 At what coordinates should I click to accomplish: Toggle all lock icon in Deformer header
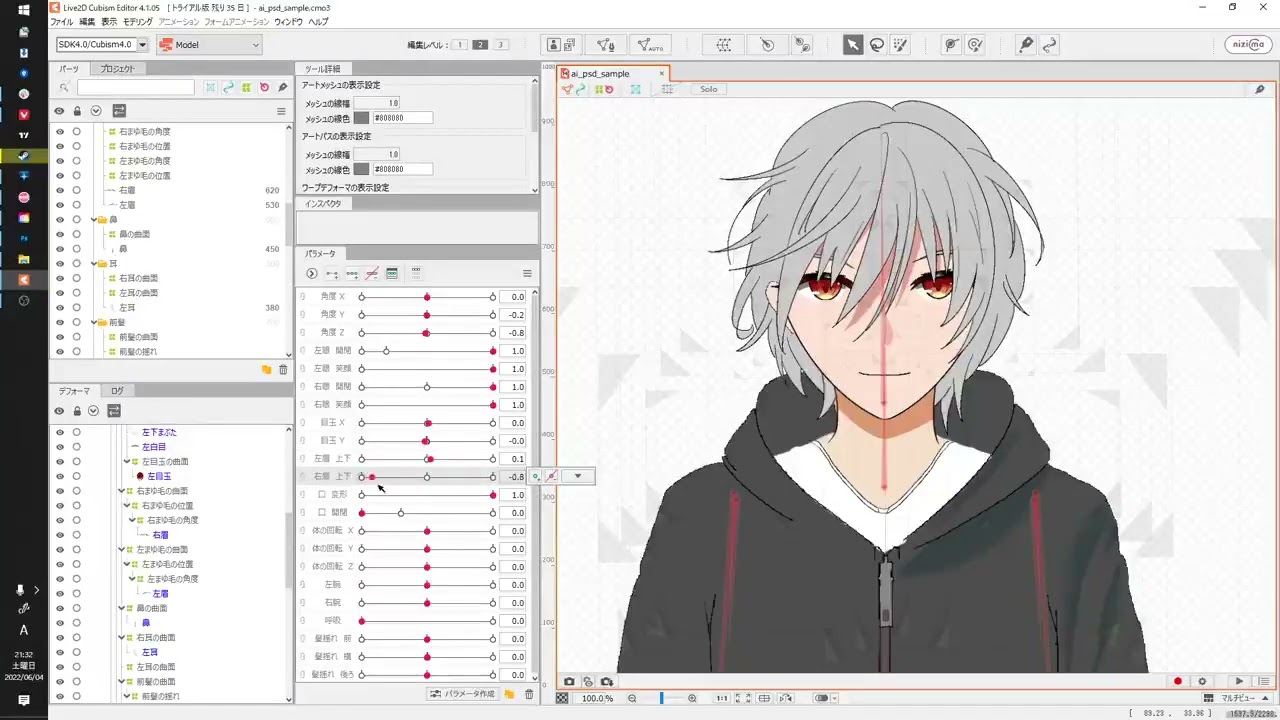click(x=77, y=411)
